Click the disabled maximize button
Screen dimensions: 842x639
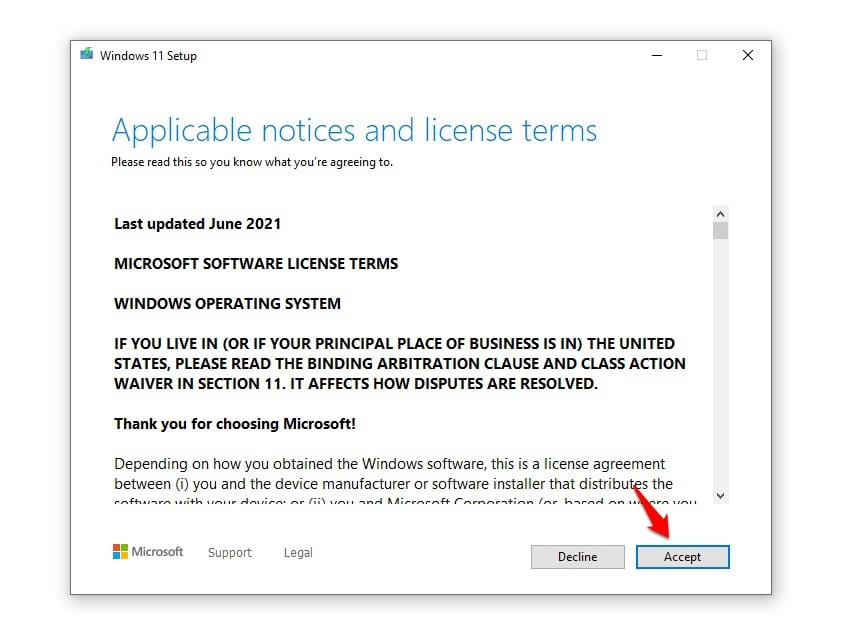[702, 55]
